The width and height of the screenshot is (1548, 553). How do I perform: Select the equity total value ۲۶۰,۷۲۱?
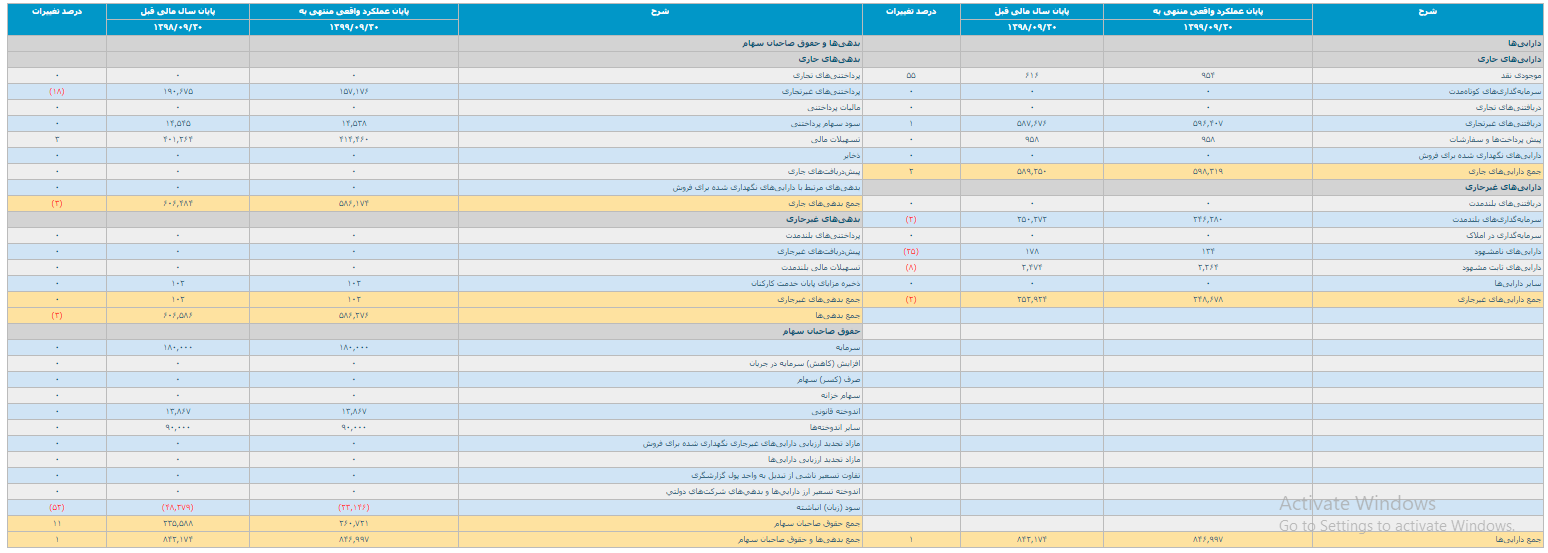pos(354,523)
